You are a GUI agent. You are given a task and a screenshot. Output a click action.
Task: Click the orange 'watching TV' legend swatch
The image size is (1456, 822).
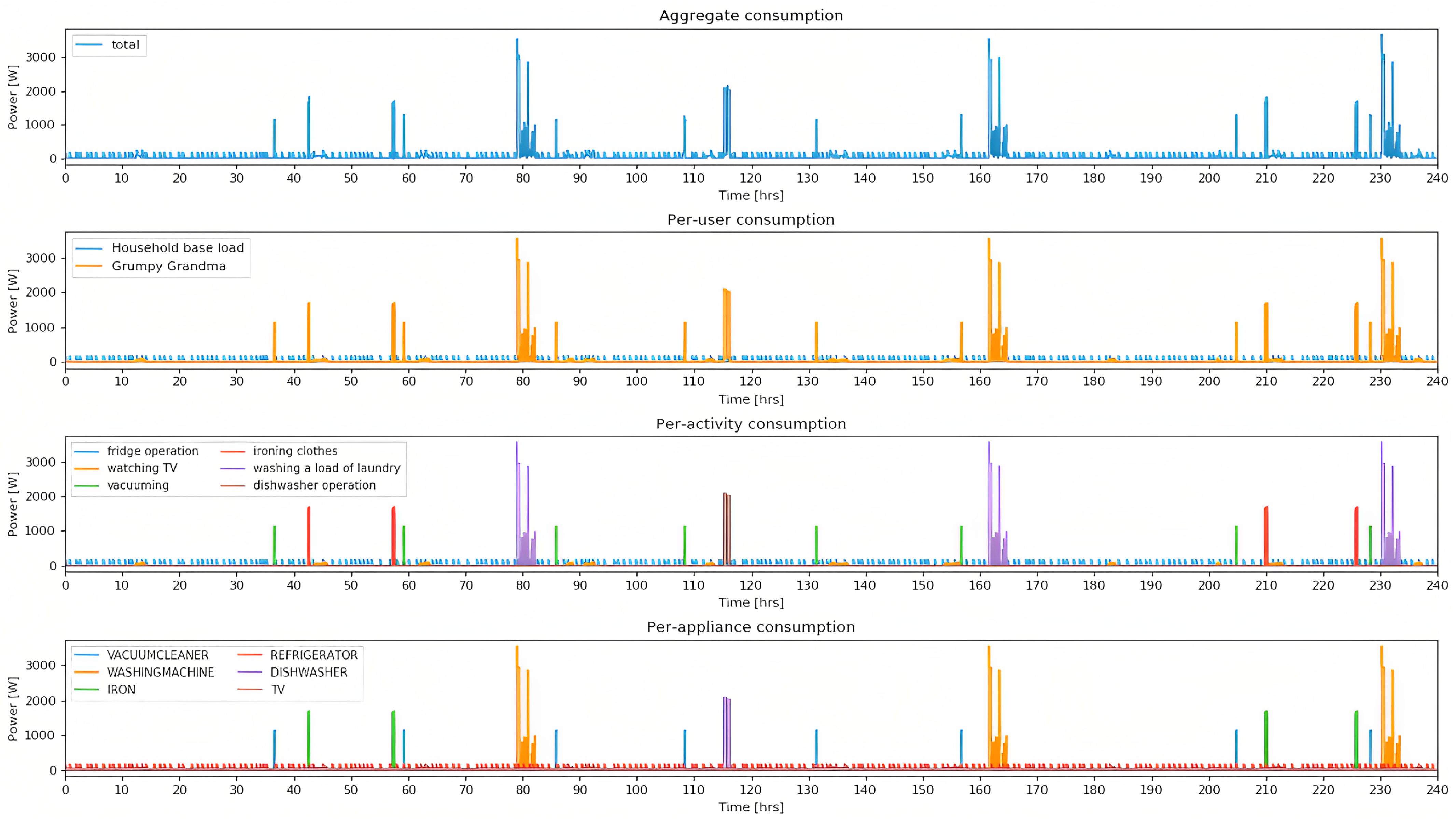click(x=86, y=468)
